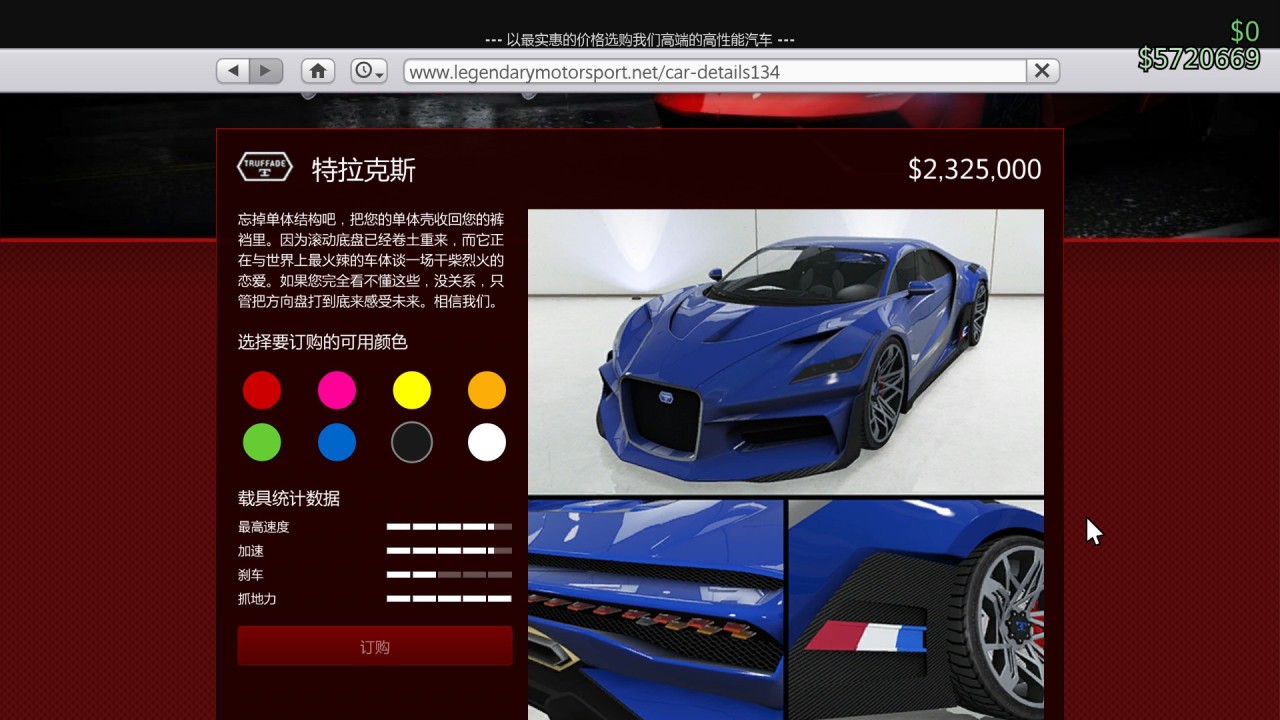Select the black car color

click(412, 442)
